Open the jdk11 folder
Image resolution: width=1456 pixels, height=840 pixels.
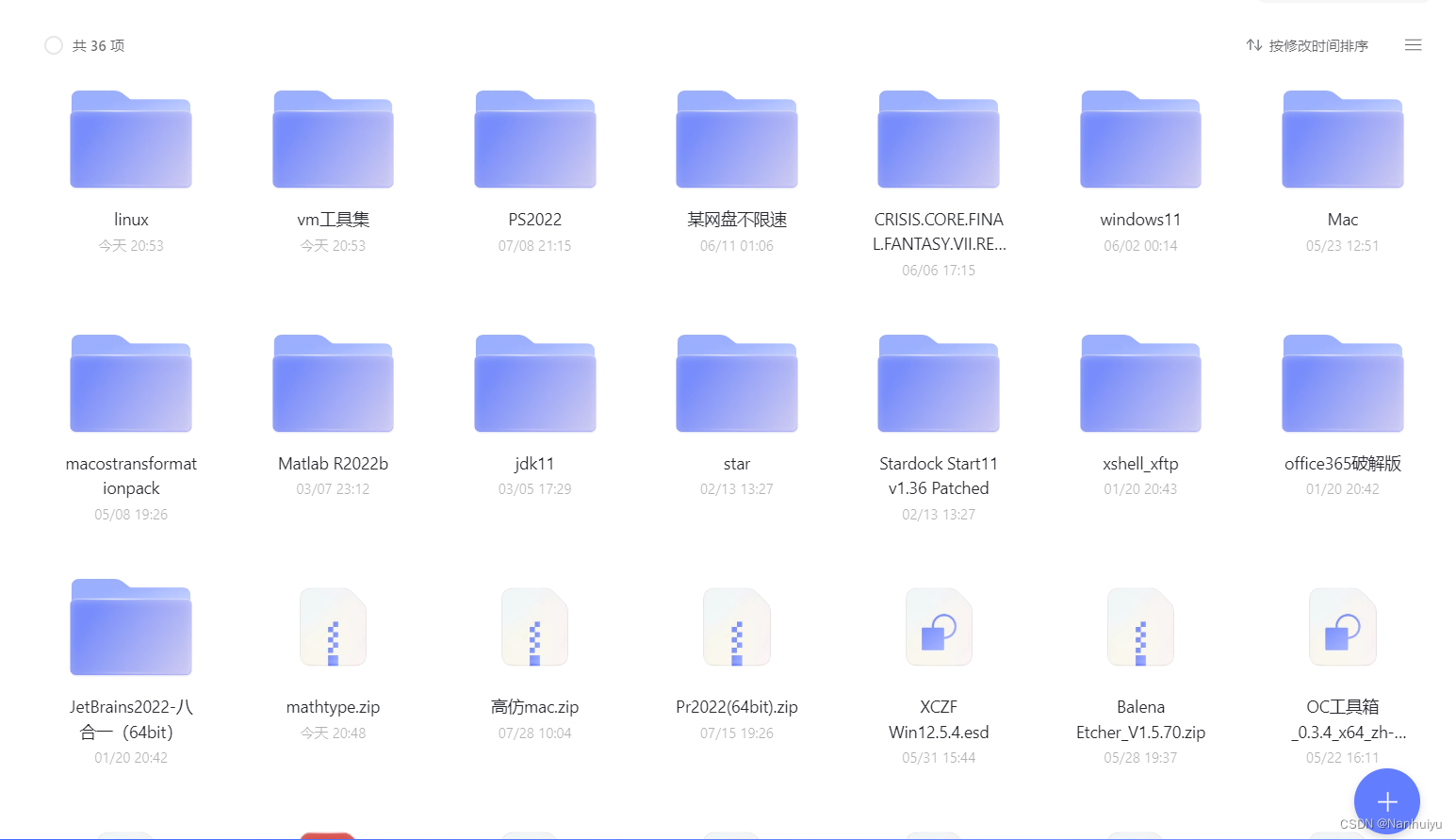click(535, 384)
